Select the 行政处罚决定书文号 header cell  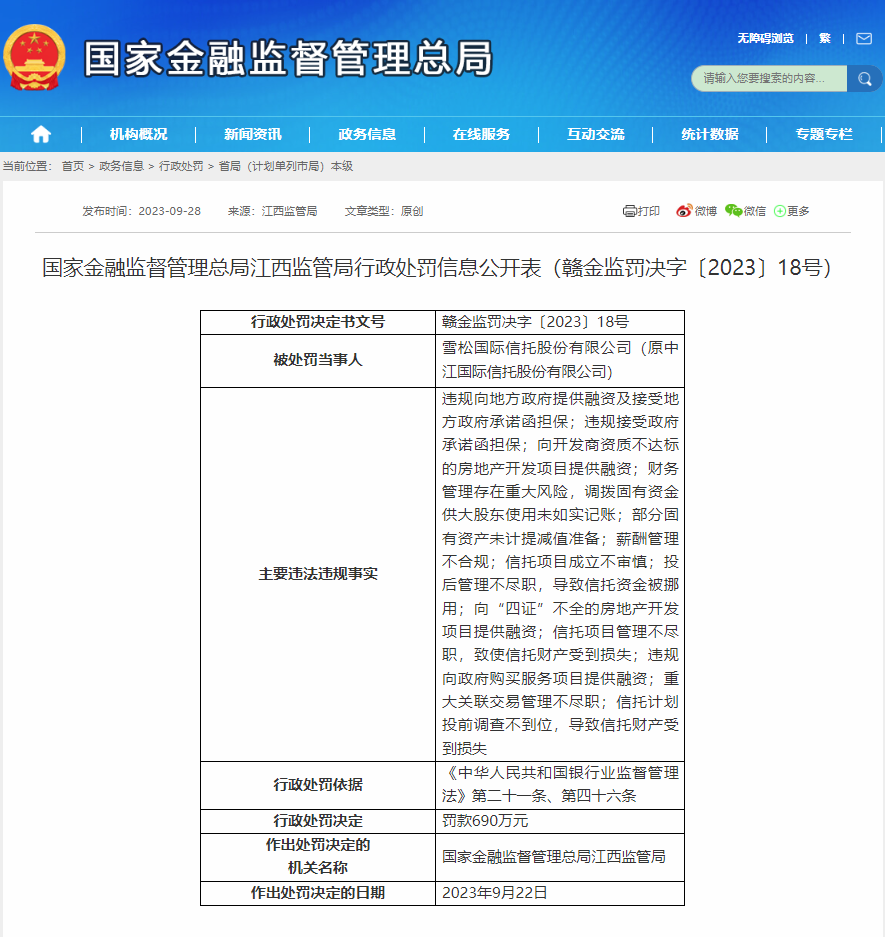coord(318,322)
